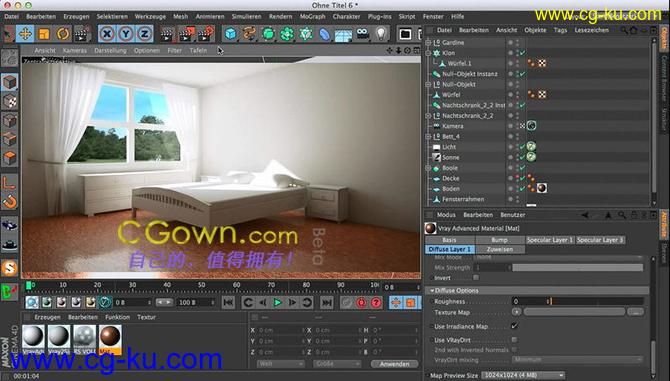This screenshot has height=381, width=670.
Task: Click the orange S icon in left sidebar
Action: [9, 268]
